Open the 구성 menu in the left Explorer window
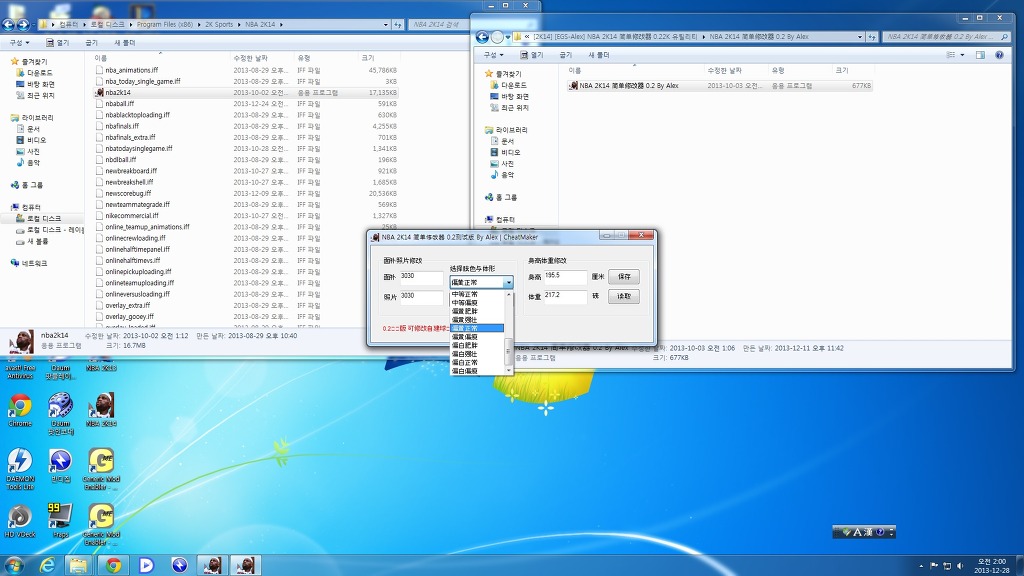This screenshot has width=1024, height=576. (x=19, y=43)
